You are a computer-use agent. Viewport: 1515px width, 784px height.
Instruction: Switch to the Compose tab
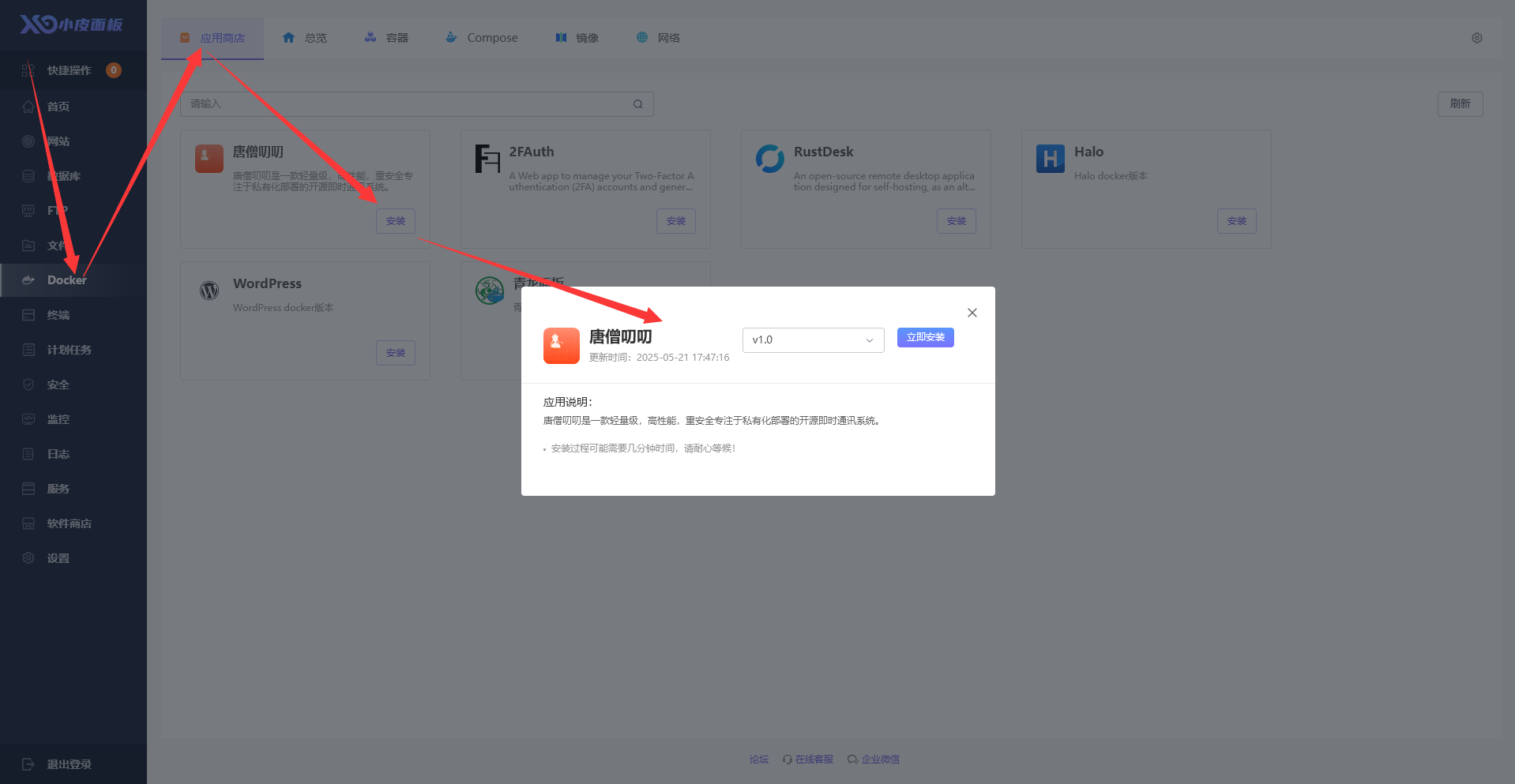coord(482,38)
